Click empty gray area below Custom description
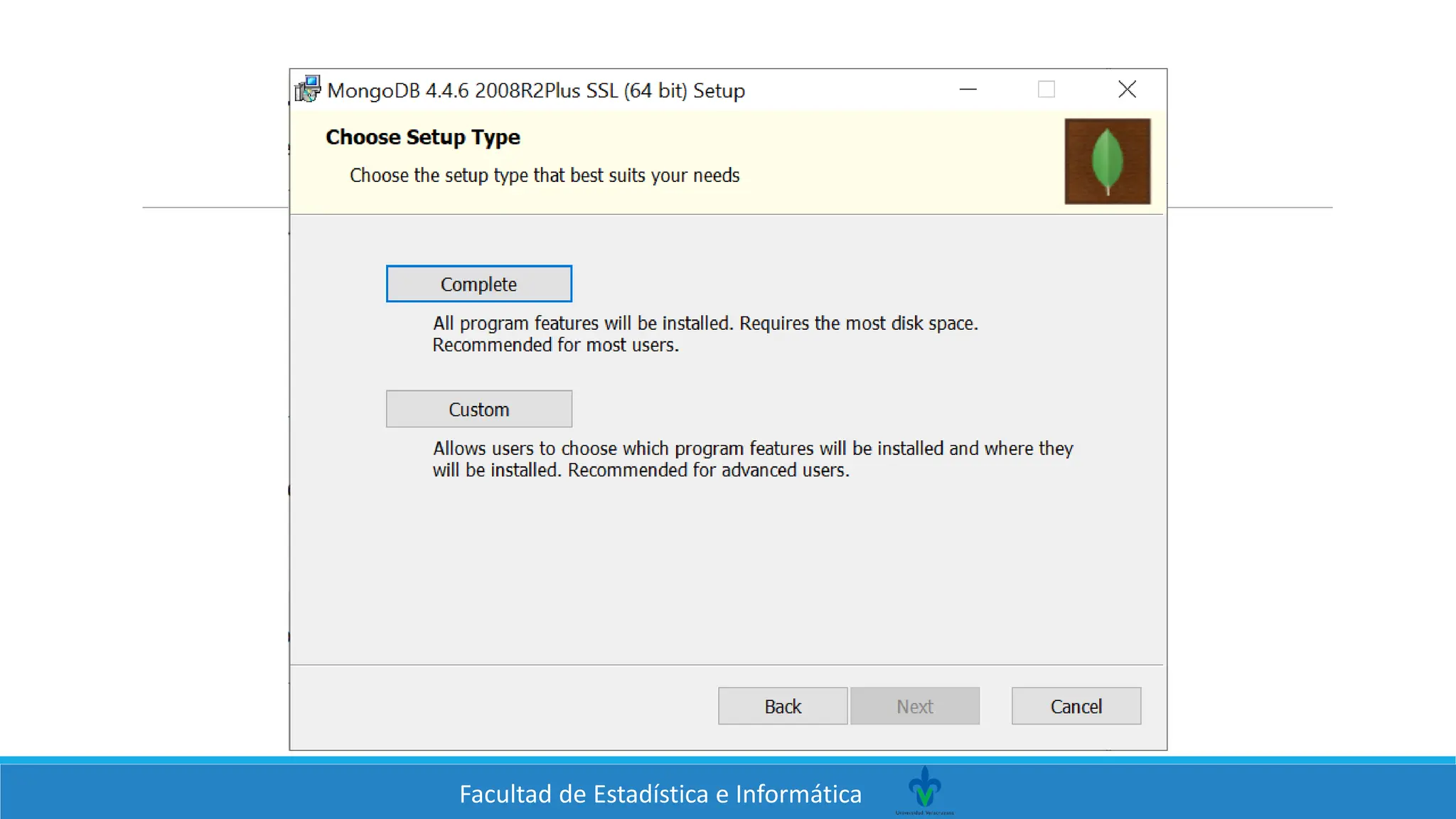Screen dimensions: 1456x819 coord(725,569)
